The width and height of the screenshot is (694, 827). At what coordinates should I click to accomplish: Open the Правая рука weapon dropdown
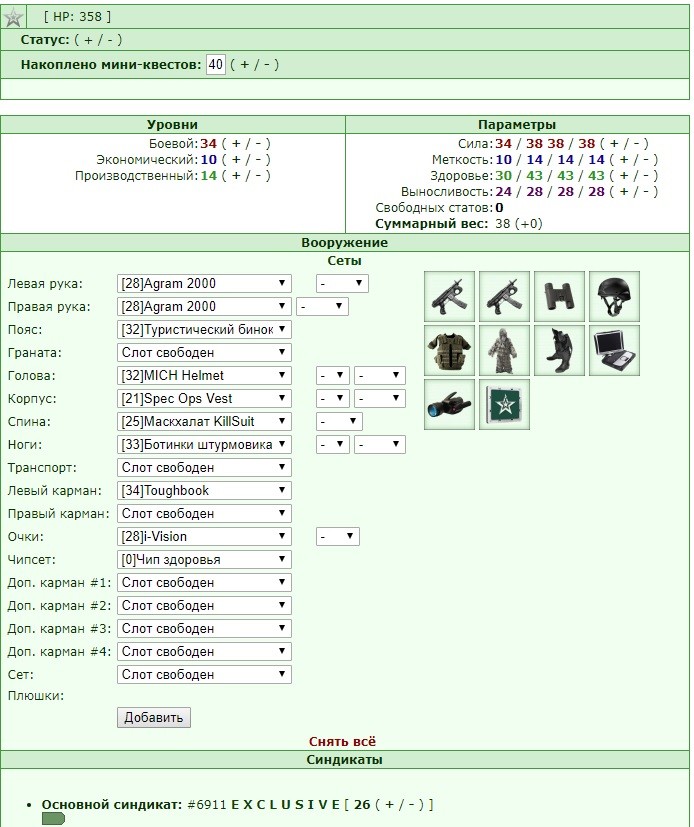pyautogui.click(x=204, y=306)
